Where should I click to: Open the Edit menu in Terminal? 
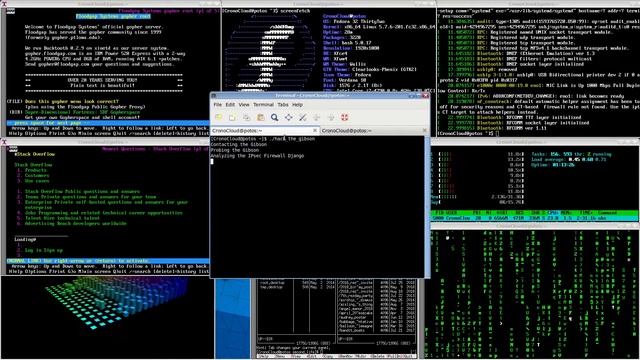click(230, 105)
